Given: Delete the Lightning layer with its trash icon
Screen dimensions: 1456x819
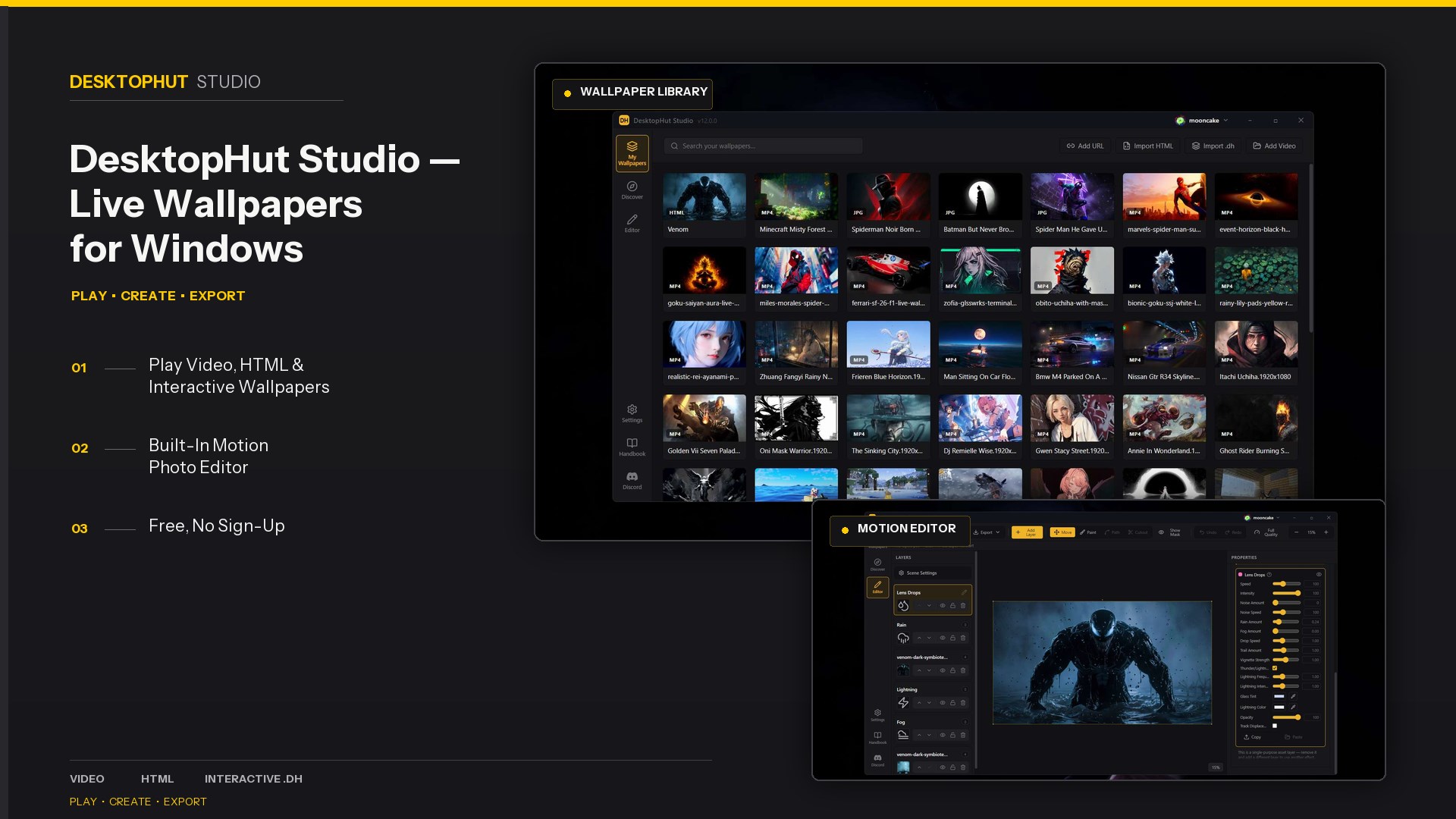Looking at the screenshot, I should pyautogui.click(x=963, y=703).
